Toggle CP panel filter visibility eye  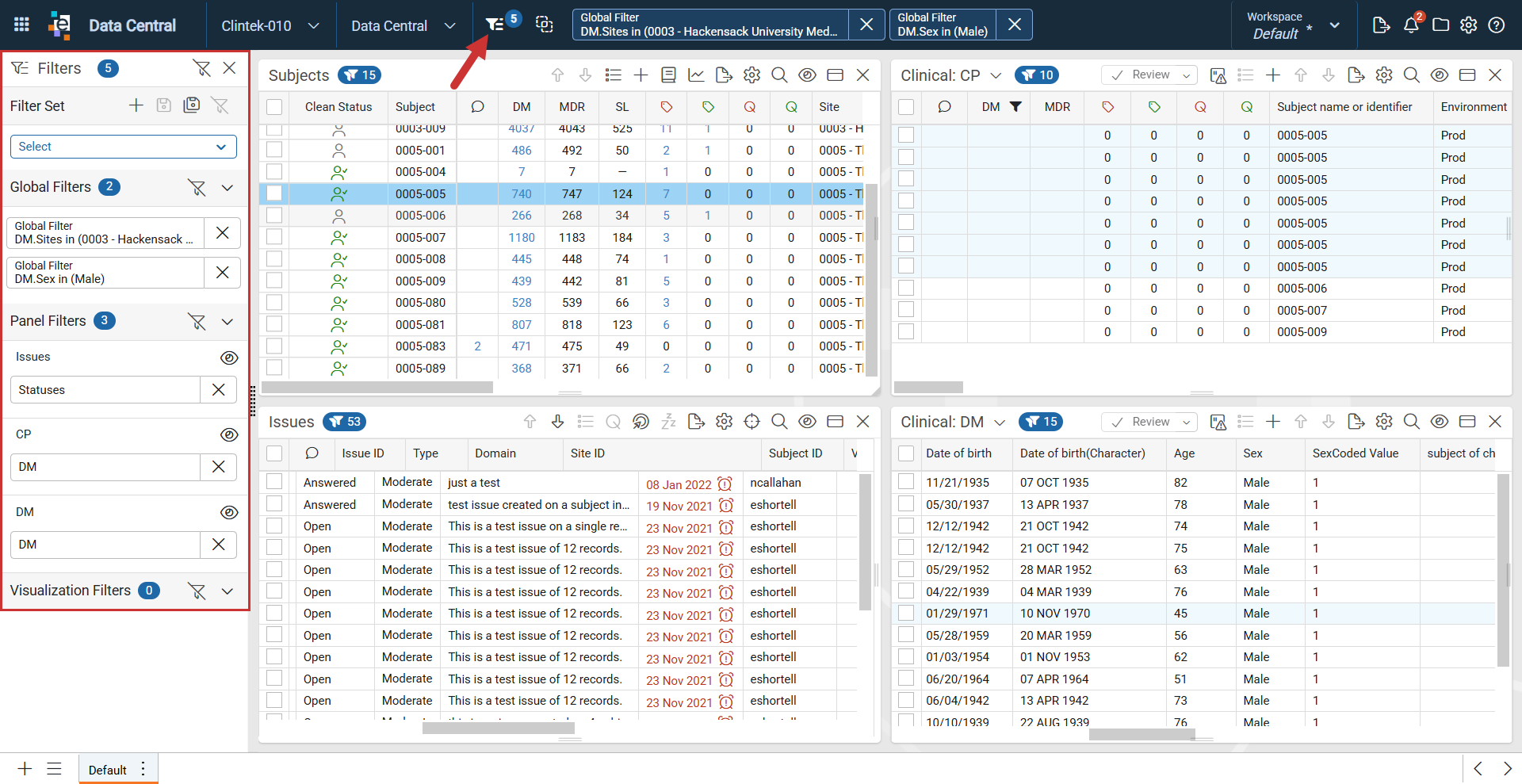coord(229,434)
